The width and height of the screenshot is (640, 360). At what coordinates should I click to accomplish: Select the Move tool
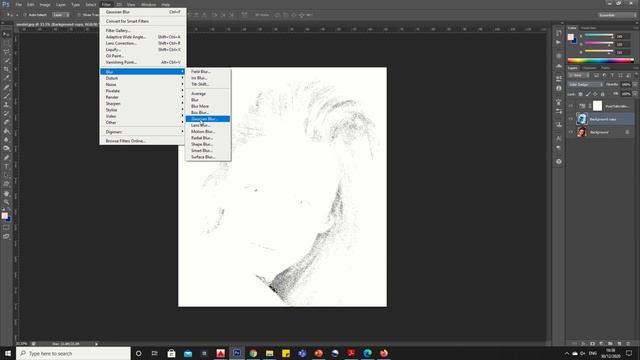[x=6, y=34]
